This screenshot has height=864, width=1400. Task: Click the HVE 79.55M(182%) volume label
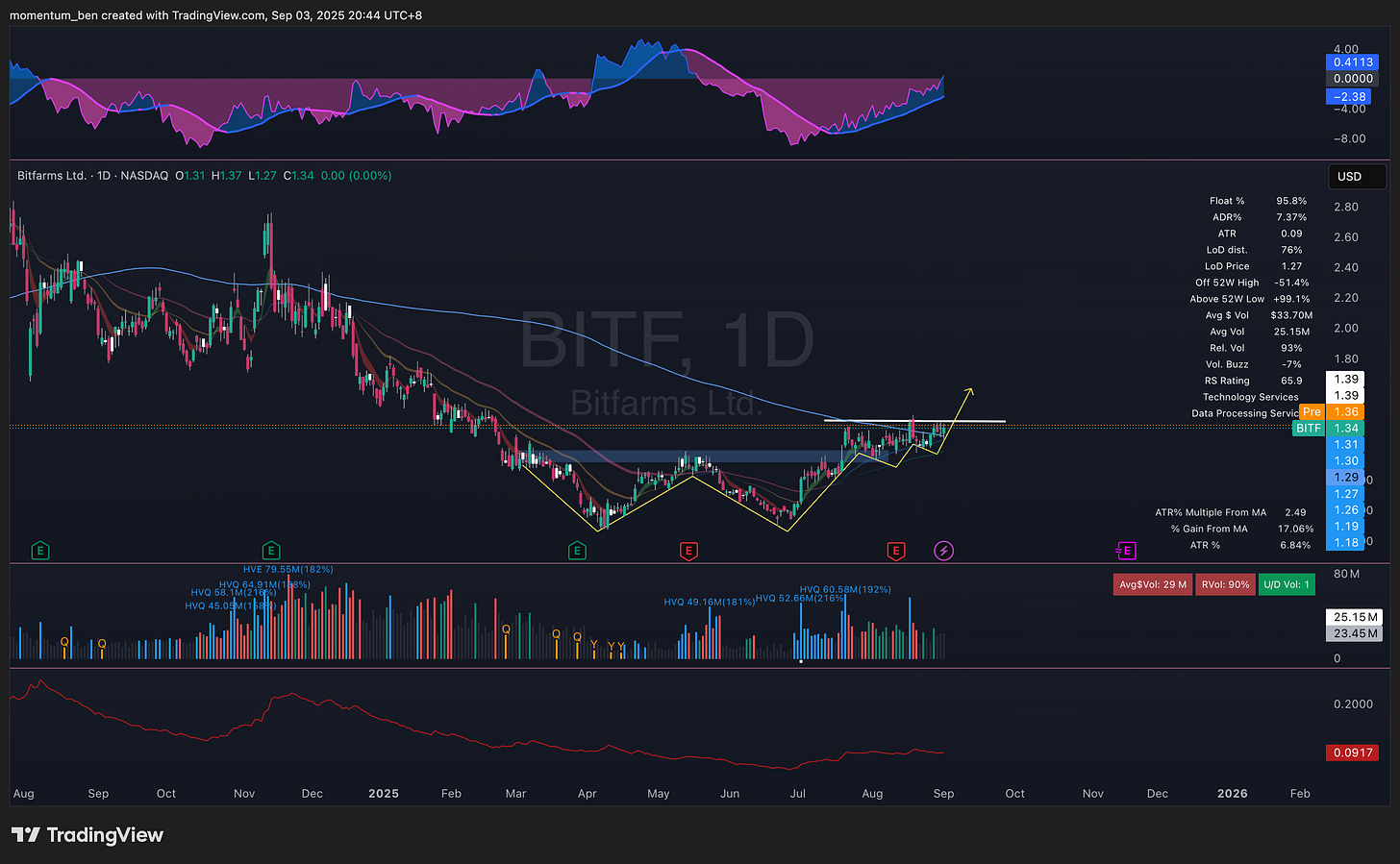[288, 569]
